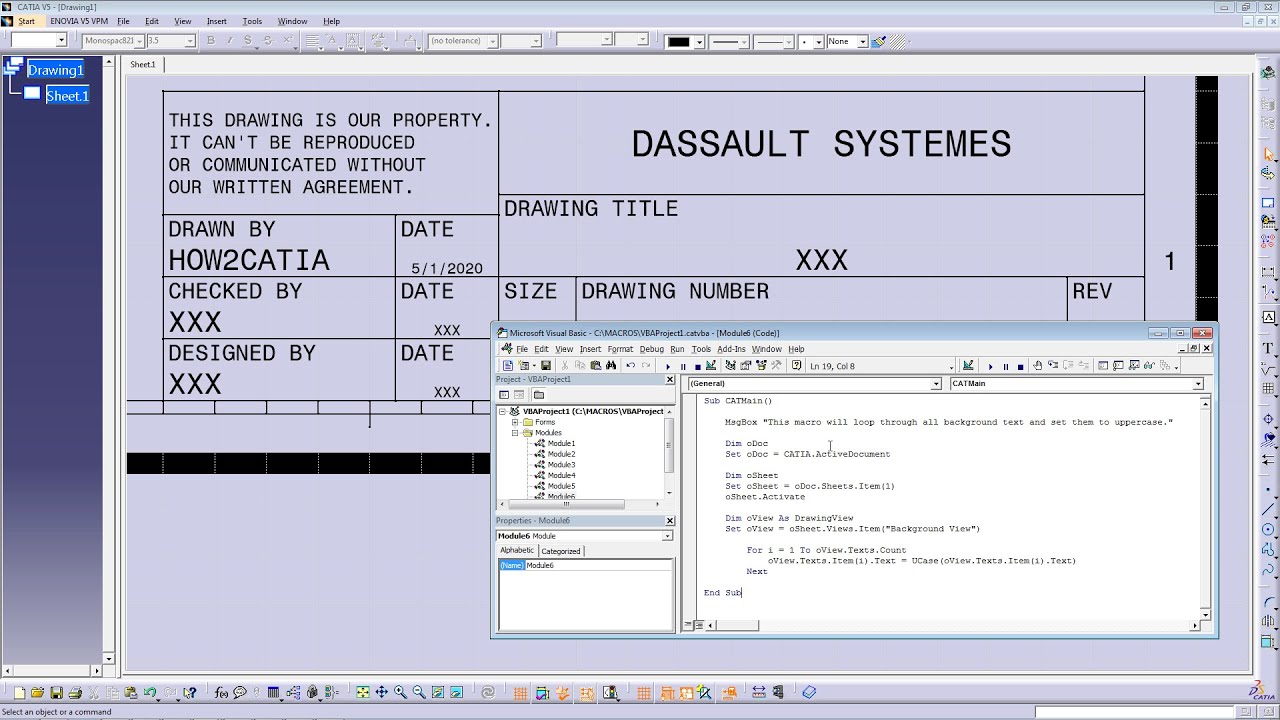Open the line color dropdown arrow

pyautogui.click(x=699, y=42)
